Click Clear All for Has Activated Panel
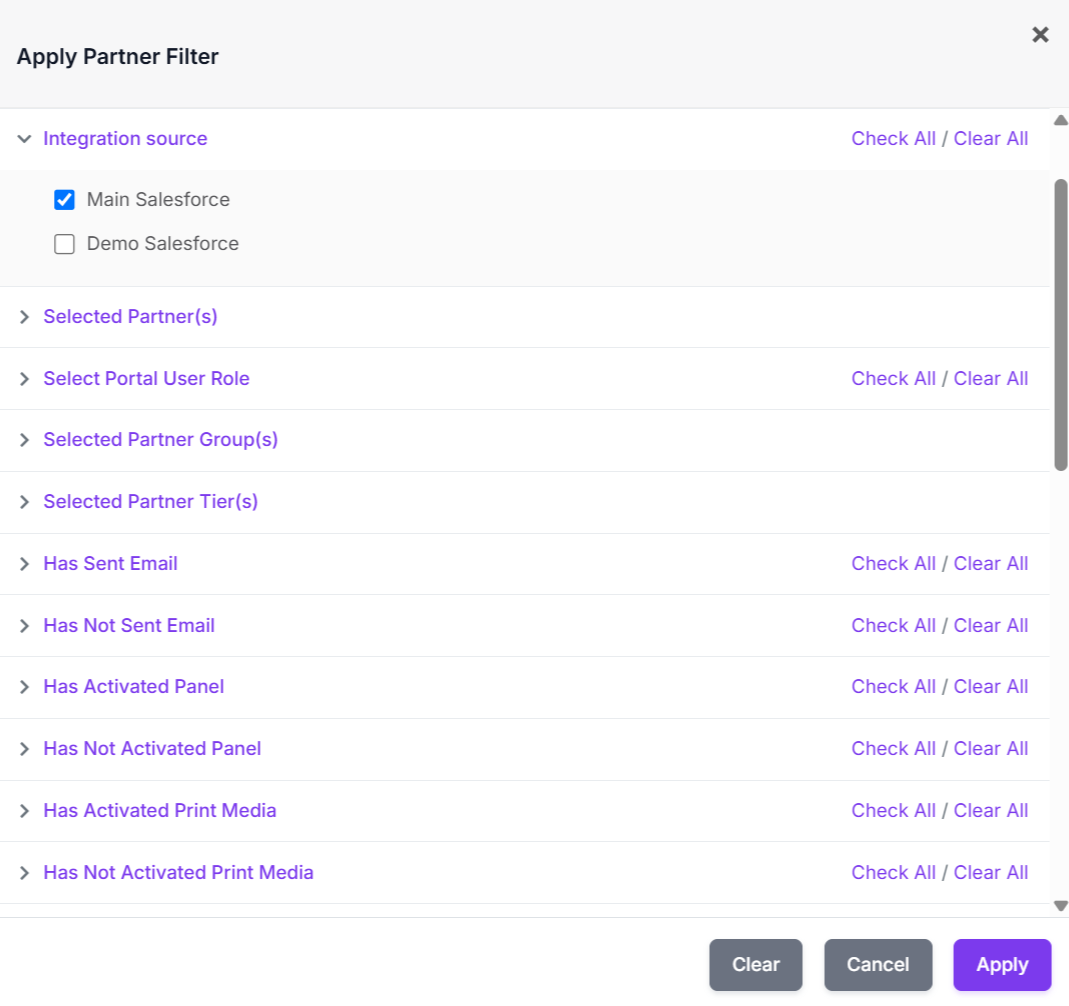This screenshot has height=1006, width=1069. [x=991, y=686]
